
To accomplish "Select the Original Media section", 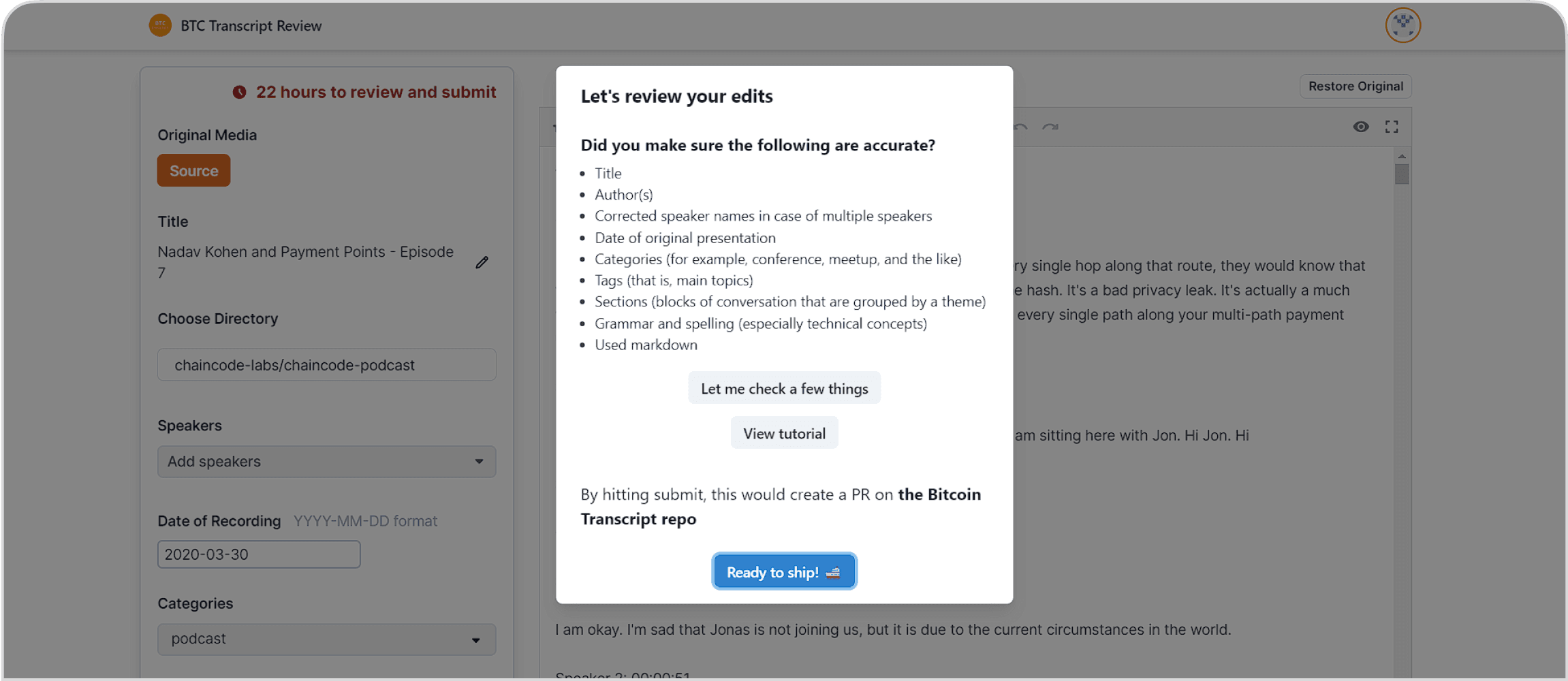I will pyautogui.click(x=208, y=135).
